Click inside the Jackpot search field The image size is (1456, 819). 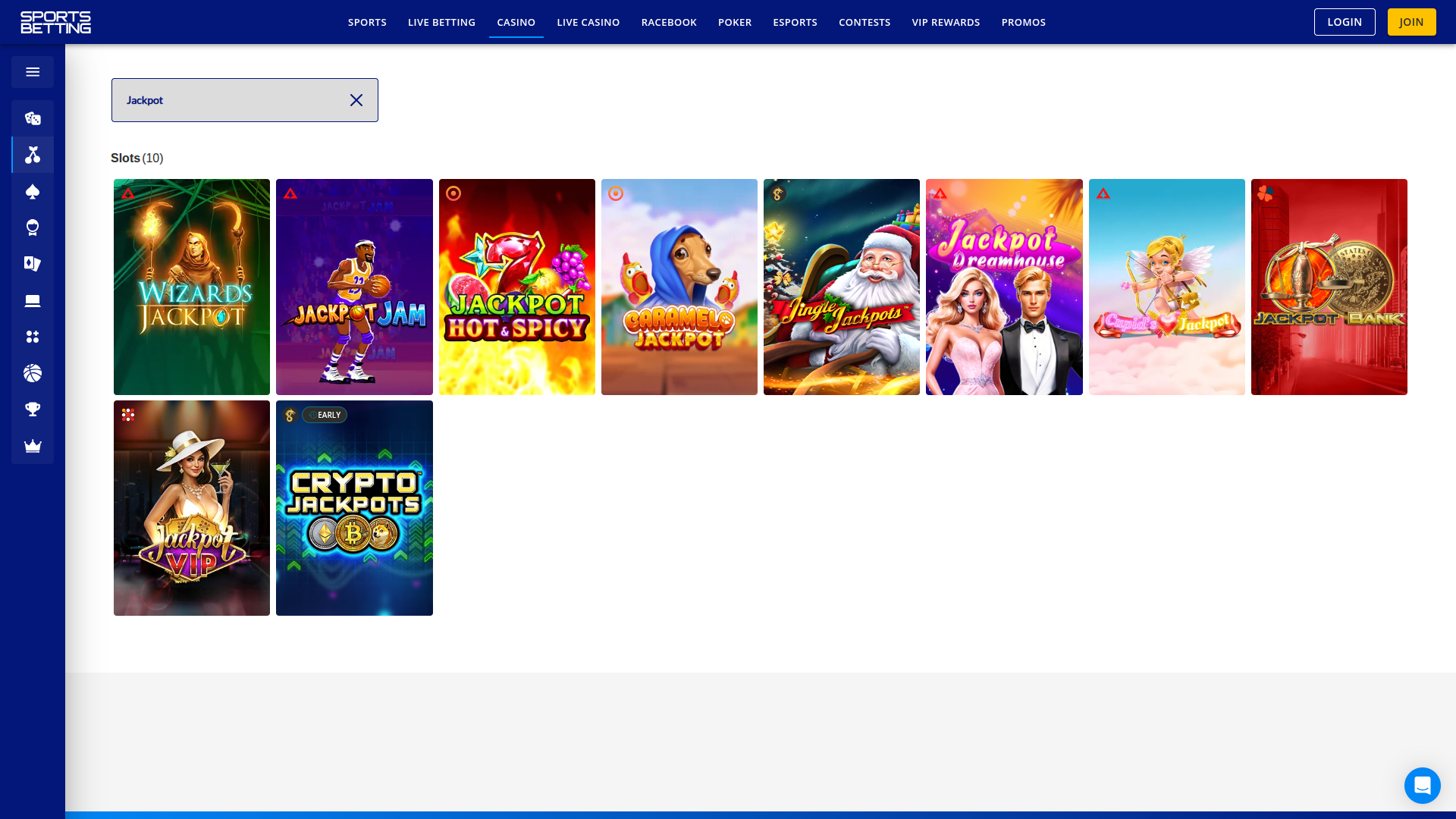(x=227, y=99)
